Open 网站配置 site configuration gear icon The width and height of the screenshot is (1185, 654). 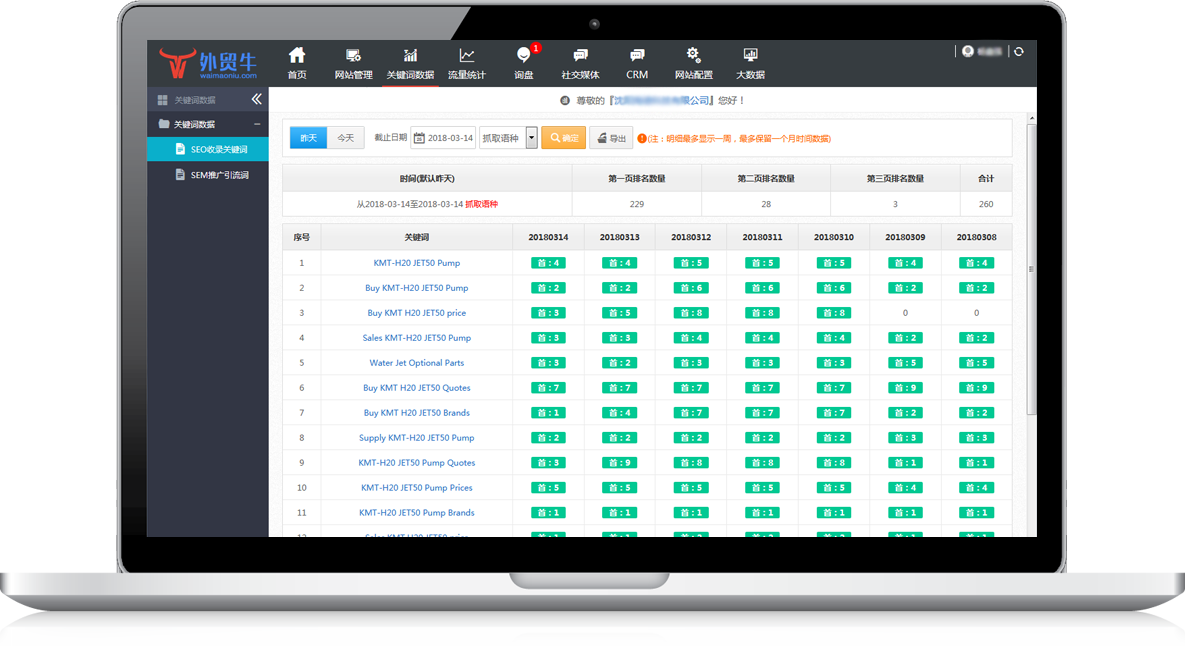[x=693, y=63]
